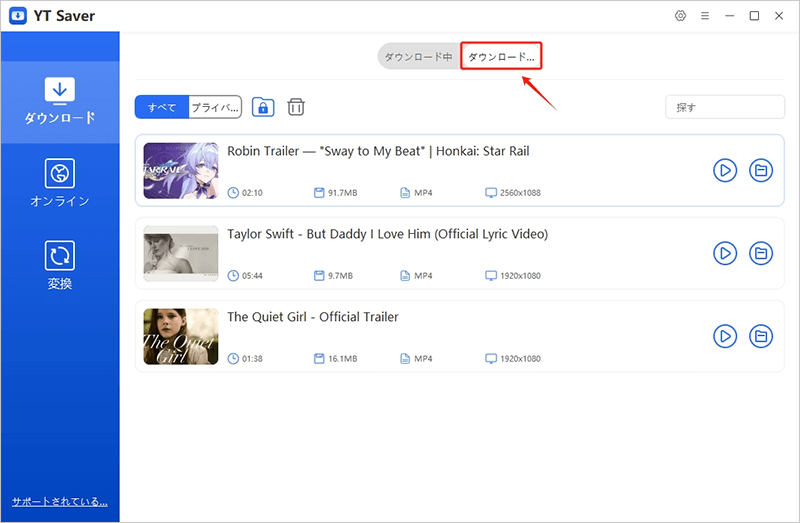Open the settings gear icon
Screen dimensions: 800x523
[x=681, y=16]
